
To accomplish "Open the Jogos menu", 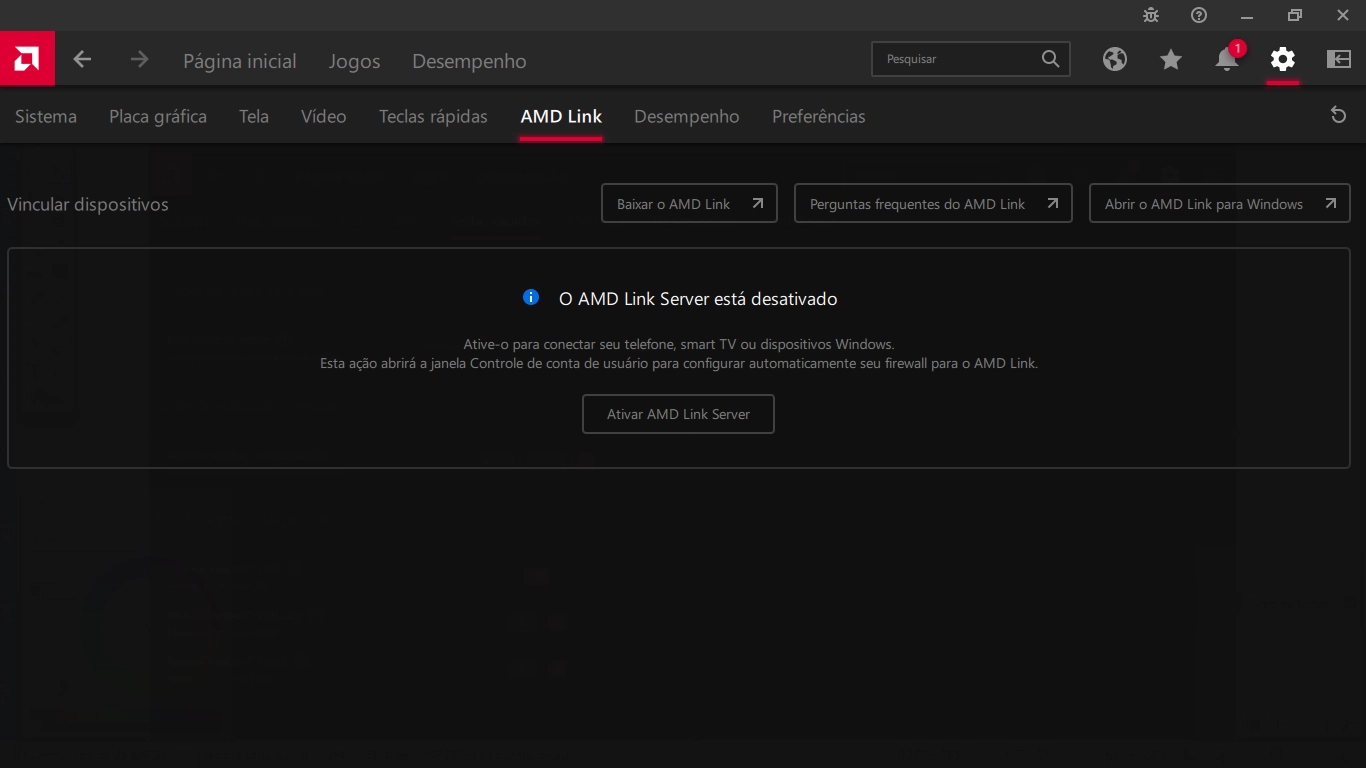I will [355, 61].
